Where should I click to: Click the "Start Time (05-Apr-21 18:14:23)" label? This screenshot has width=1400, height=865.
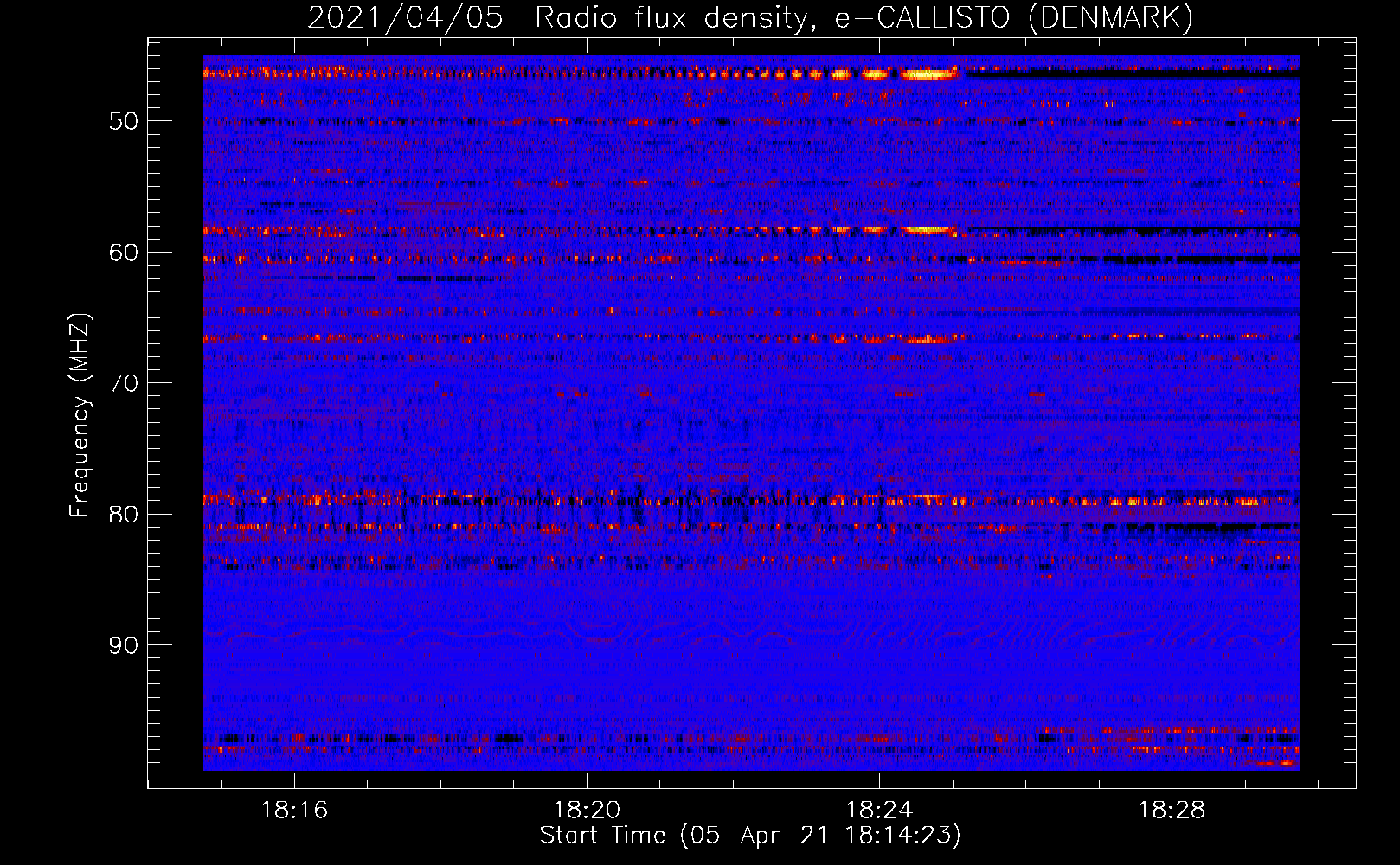pos(750,836)
